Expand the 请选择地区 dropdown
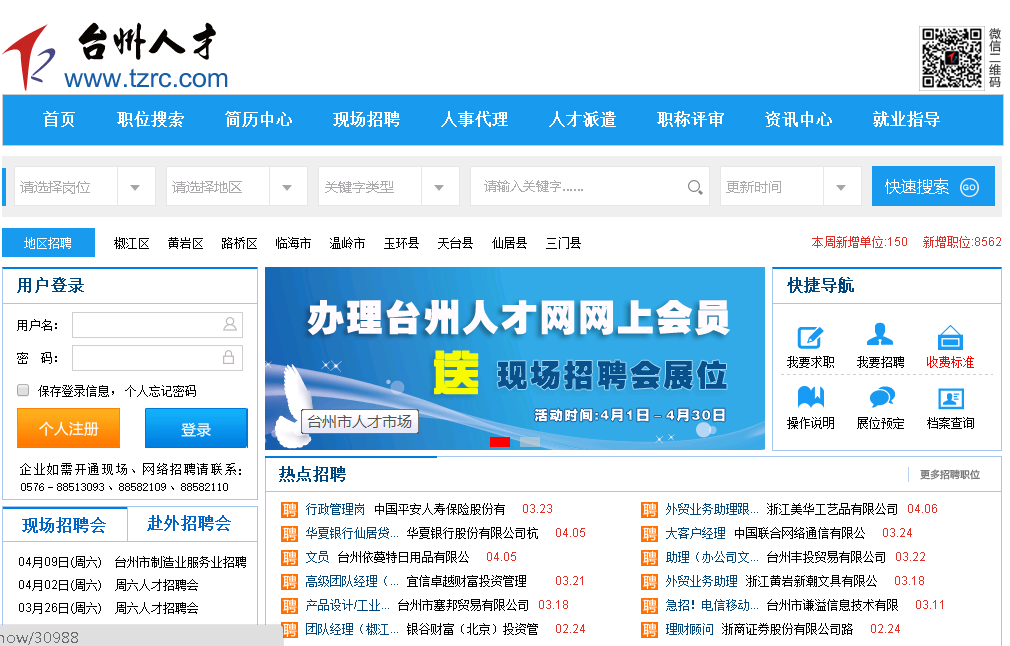This screenshot has width=1010, height=646. tap(287, 187)
